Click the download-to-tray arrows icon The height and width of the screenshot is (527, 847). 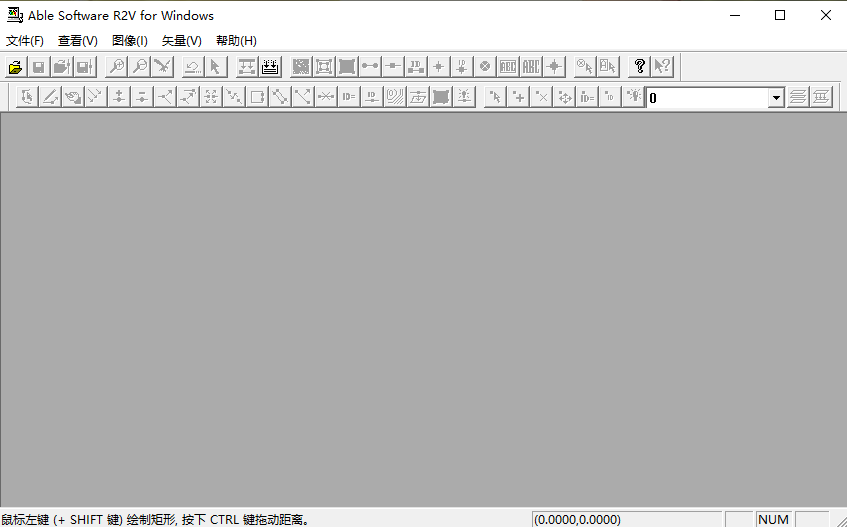[x=270, y=66]
